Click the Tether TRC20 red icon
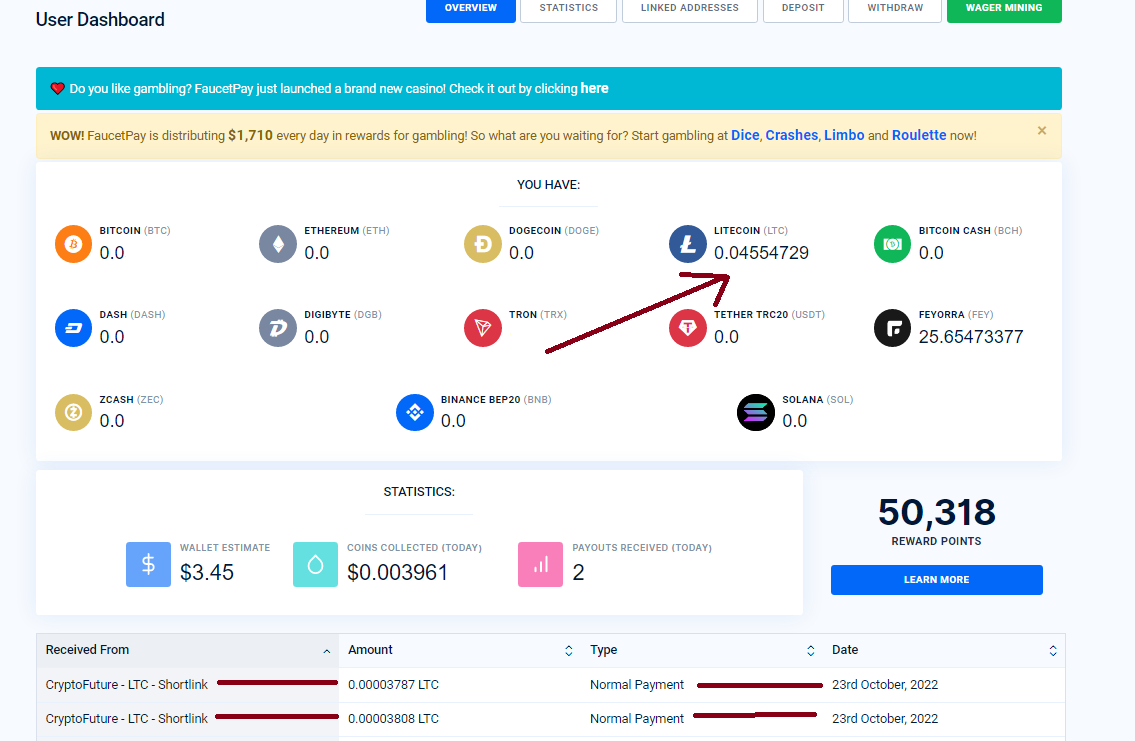The image size is (1135, 741). click(688, 328)
